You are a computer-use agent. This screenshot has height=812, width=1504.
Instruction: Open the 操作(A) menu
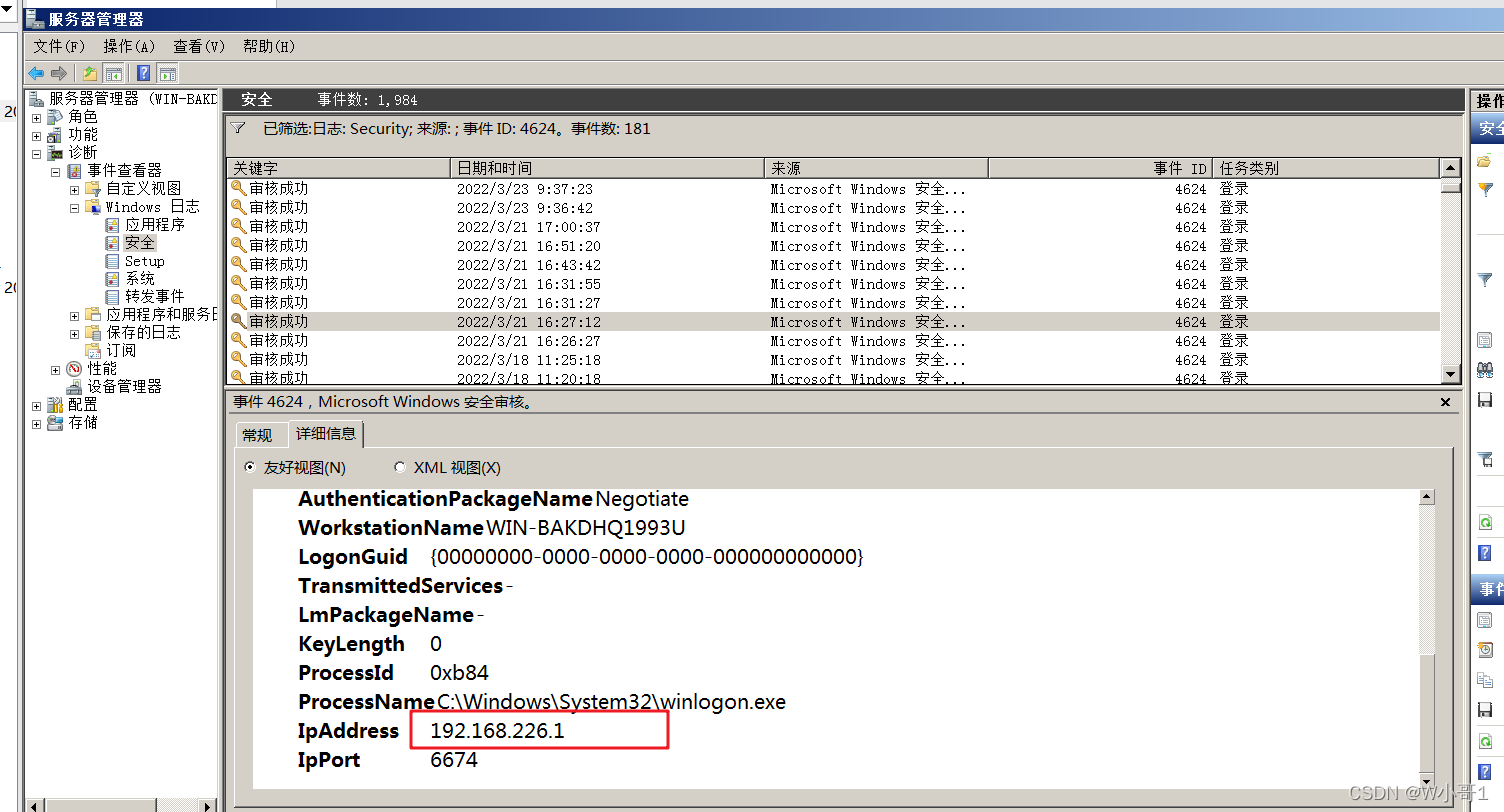coord(129,46)
